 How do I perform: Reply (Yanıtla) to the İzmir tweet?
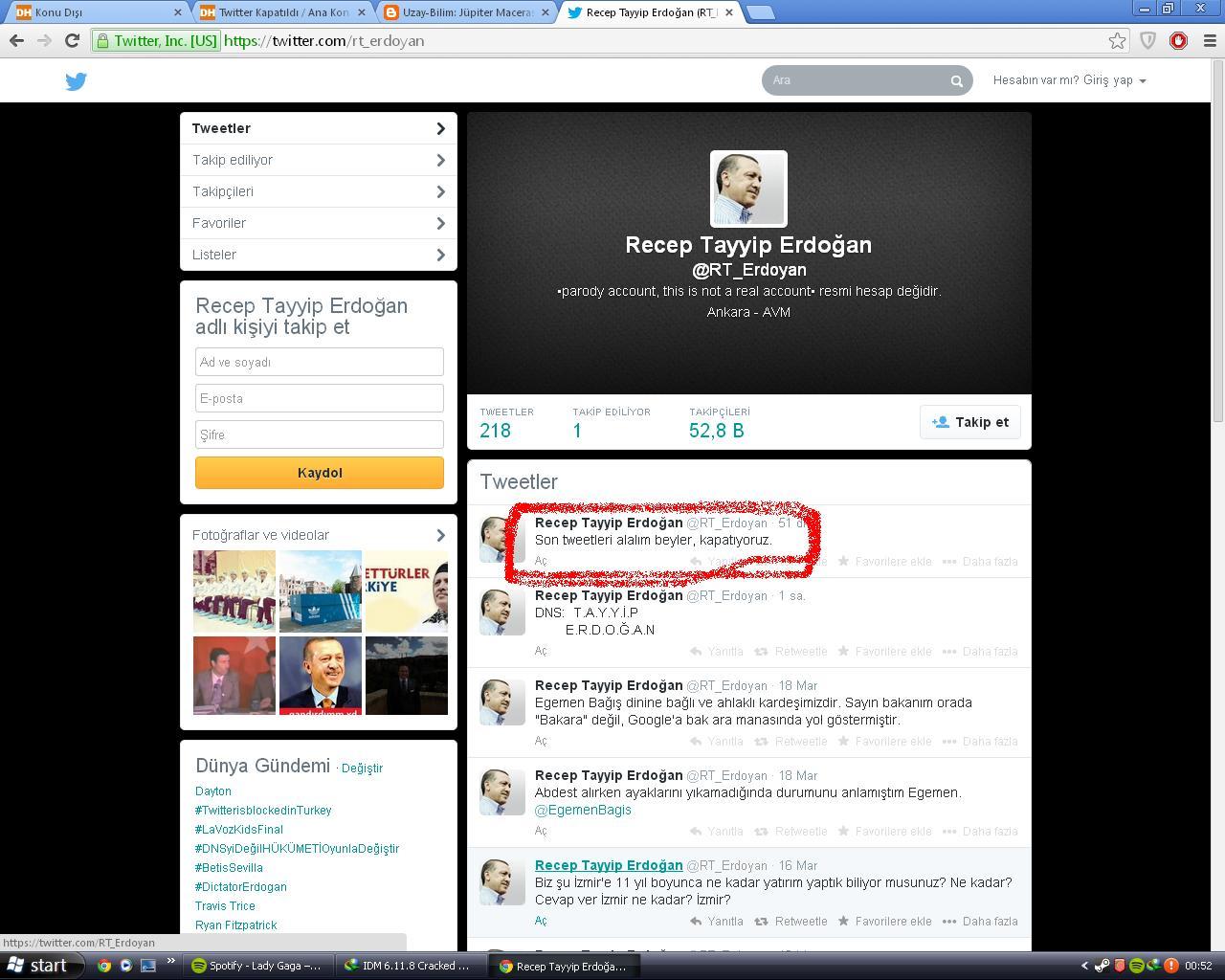pos(717,922)
